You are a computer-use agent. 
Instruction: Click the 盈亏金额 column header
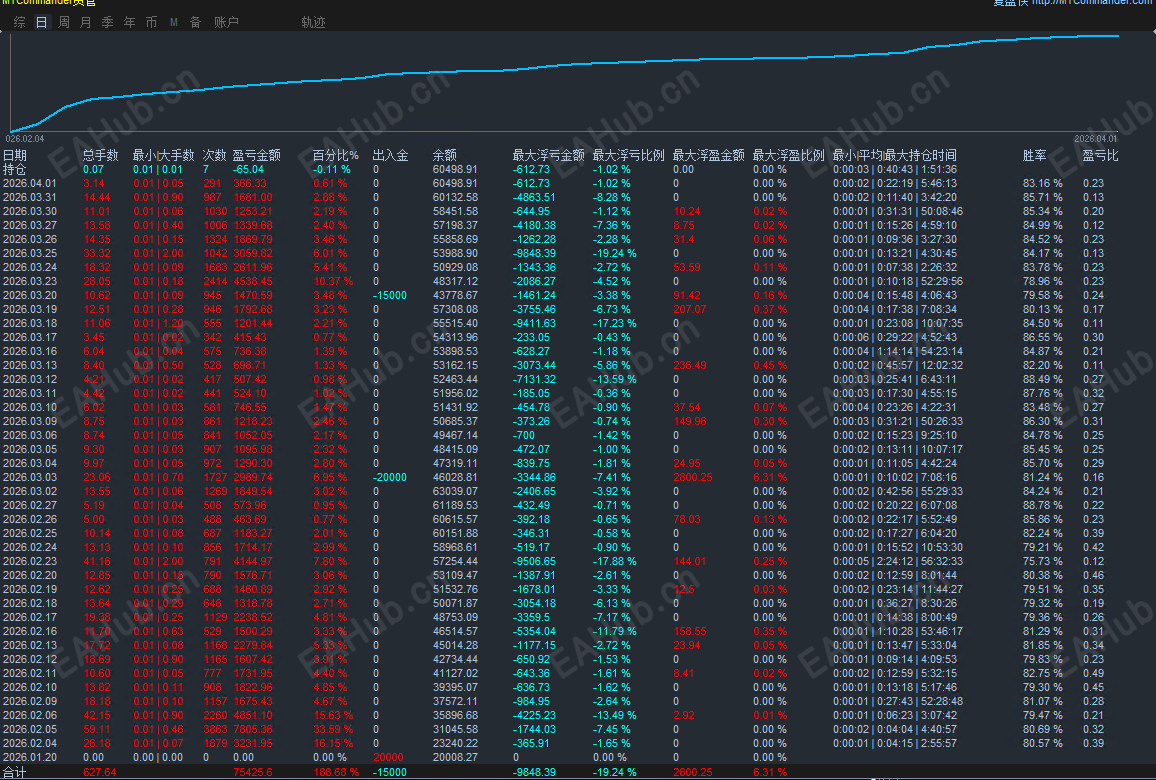(257, 155)
